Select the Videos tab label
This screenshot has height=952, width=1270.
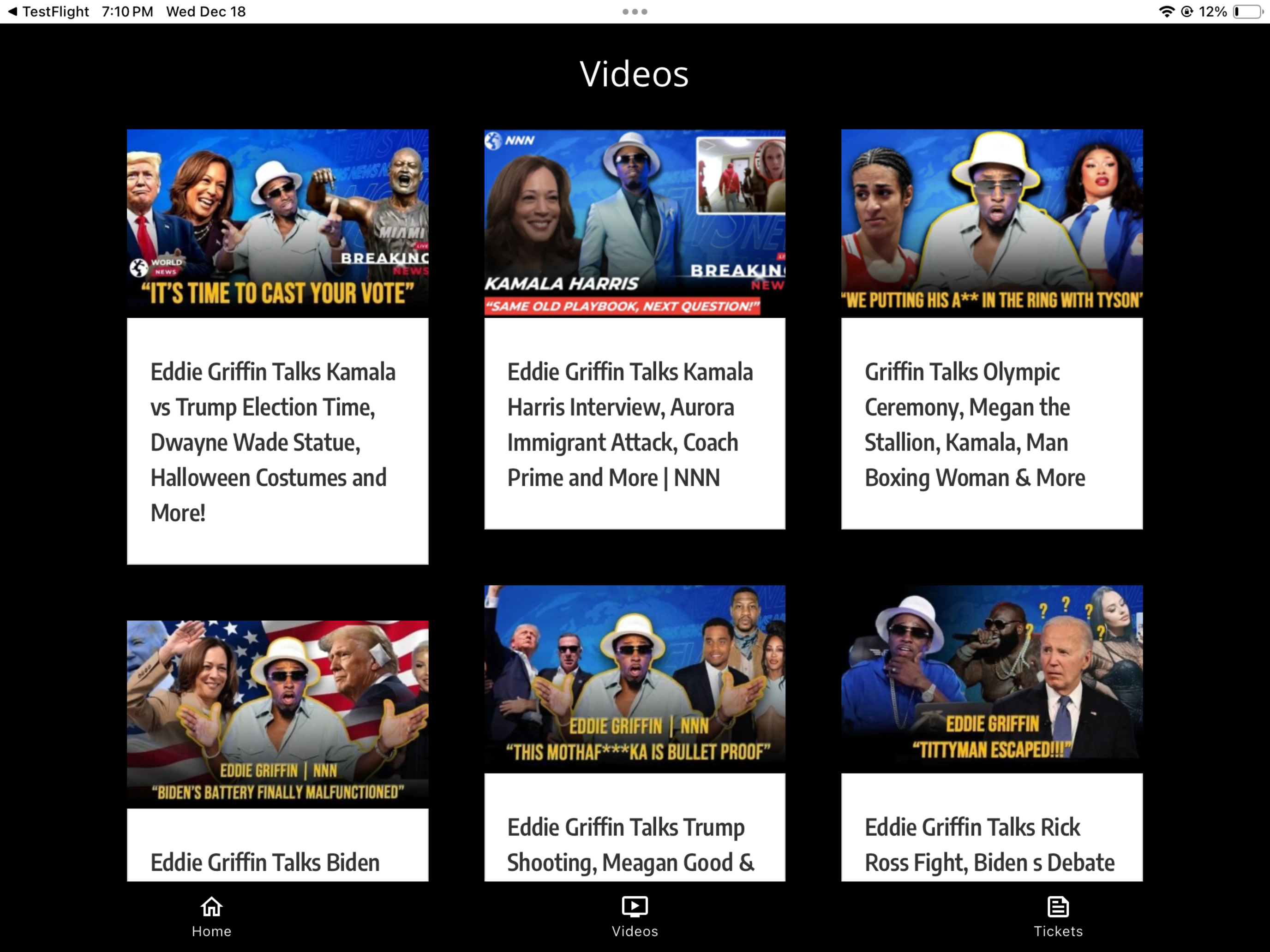[635, 931]
